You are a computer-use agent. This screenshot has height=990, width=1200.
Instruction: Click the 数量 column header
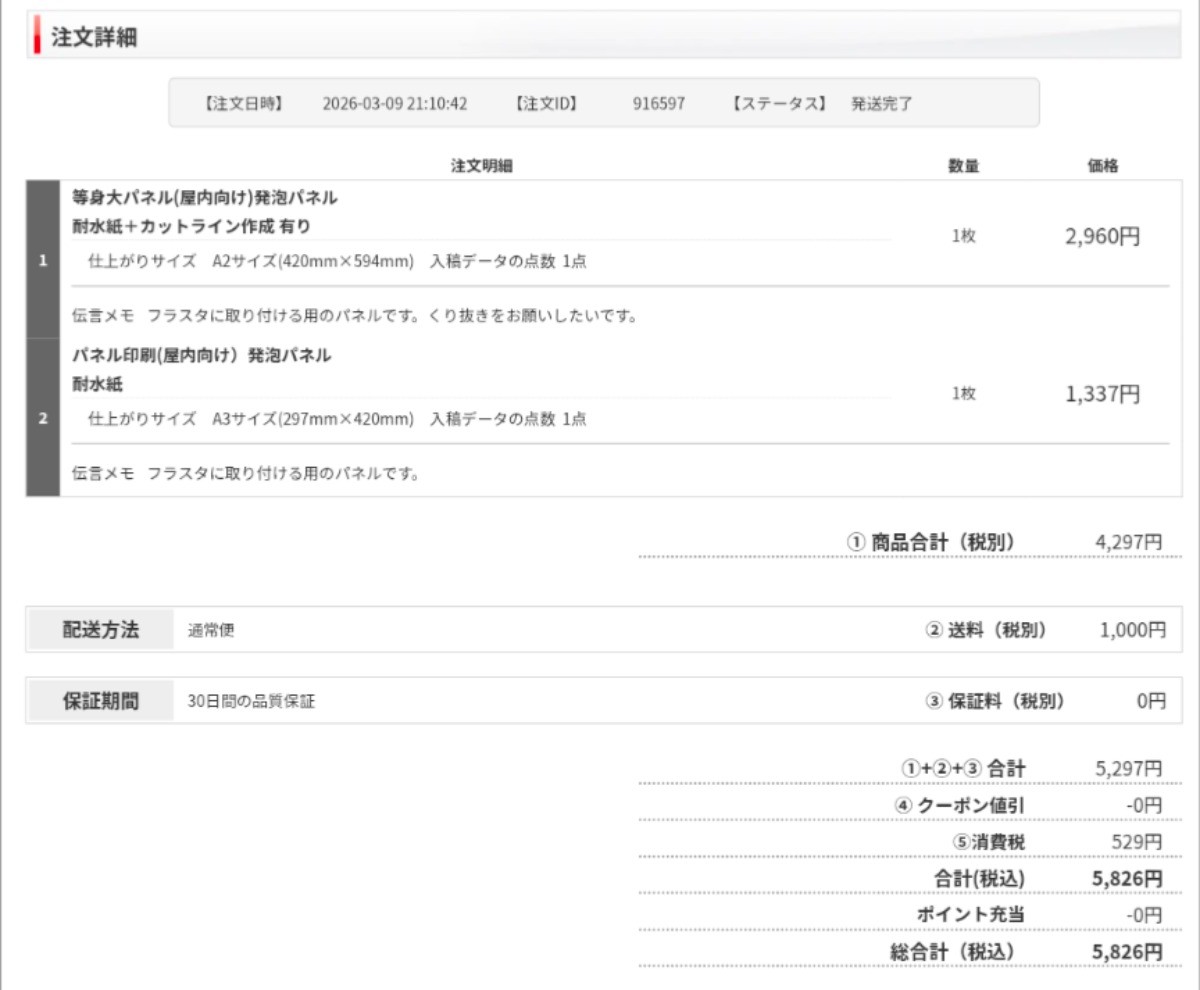(963, 167)
